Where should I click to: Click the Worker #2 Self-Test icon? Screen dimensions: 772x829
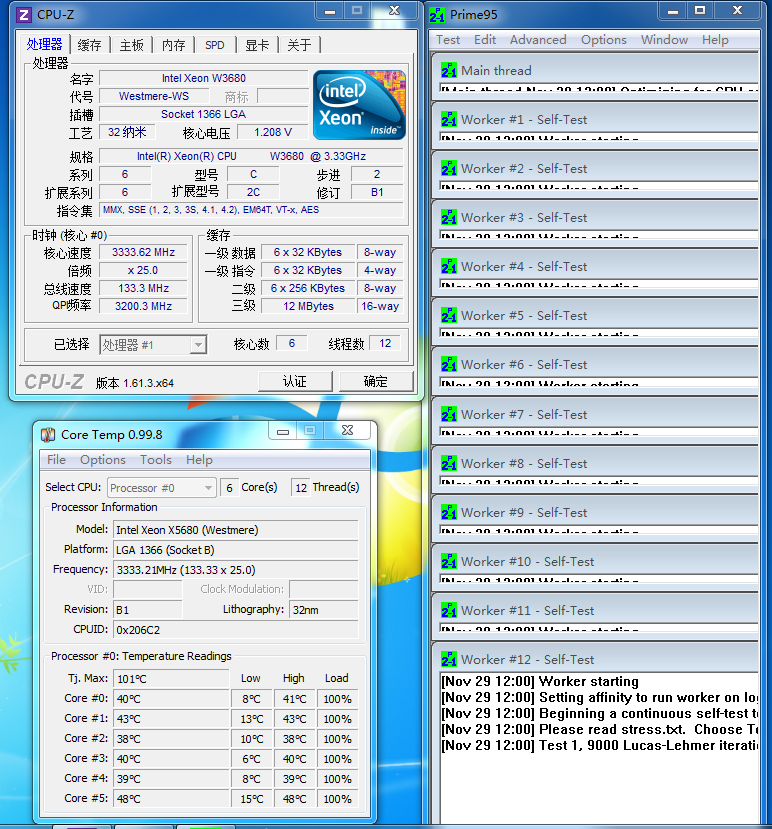point(449,169)
